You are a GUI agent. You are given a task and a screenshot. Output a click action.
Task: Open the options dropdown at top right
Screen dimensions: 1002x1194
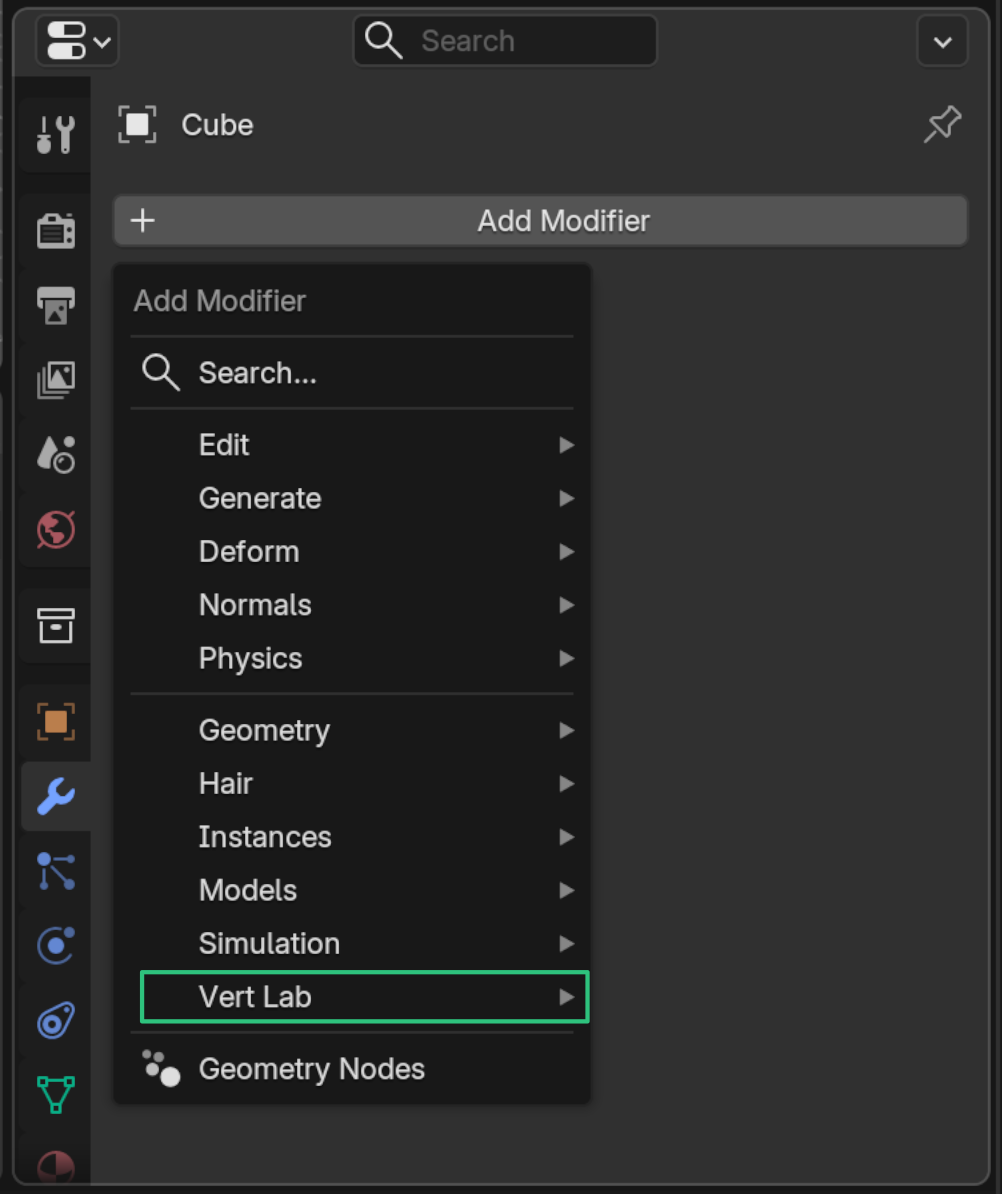943,40
